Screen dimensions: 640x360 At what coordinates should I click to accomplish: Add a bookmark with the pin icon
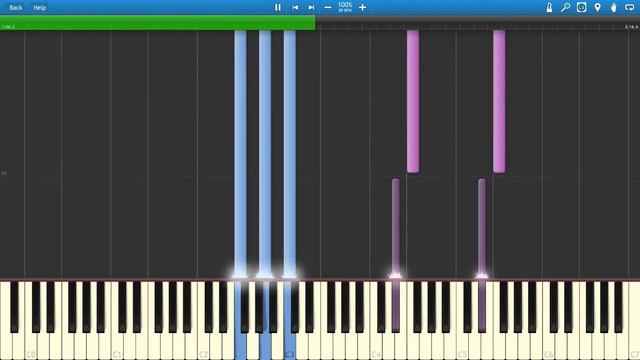coord(598,7)
